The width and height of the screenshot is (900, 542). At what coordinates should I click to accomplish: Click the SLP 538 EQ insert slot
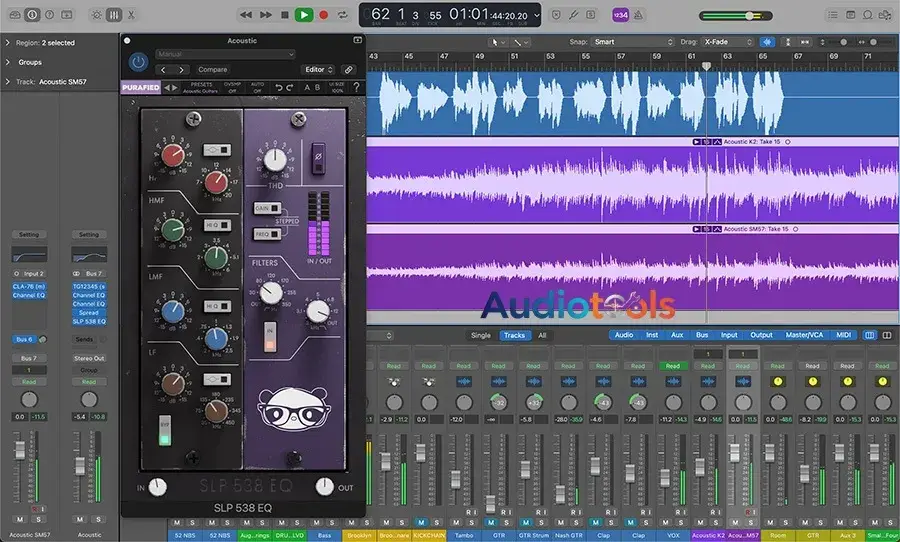point(89,322)
